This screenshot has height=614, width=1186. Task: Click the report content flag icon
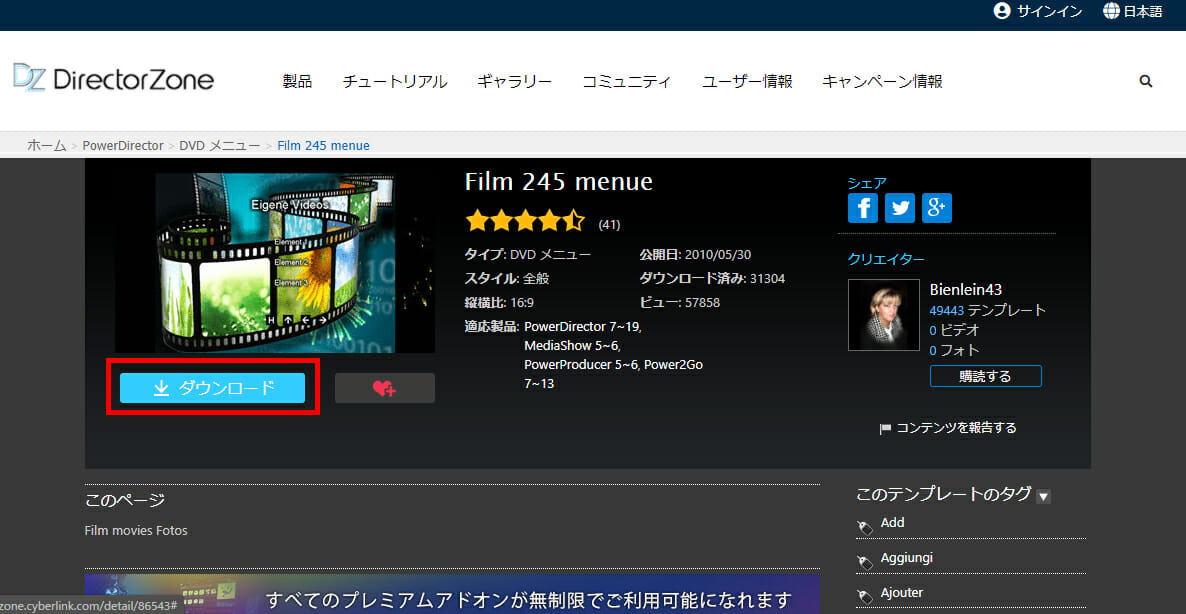click(885, 429)
